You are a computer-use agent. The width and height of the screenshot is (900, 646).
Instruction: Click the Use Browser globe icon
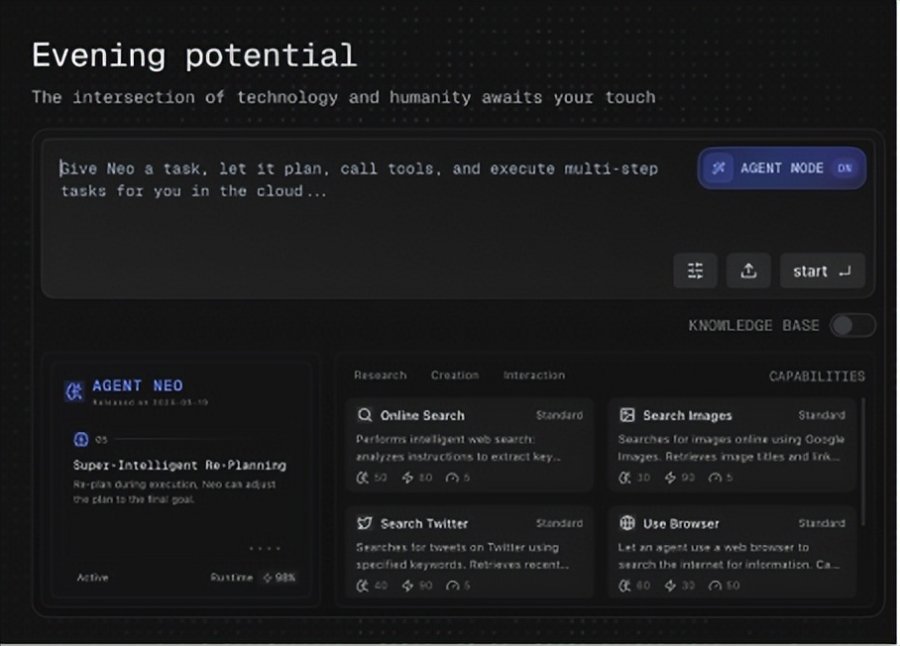point(627,523)
